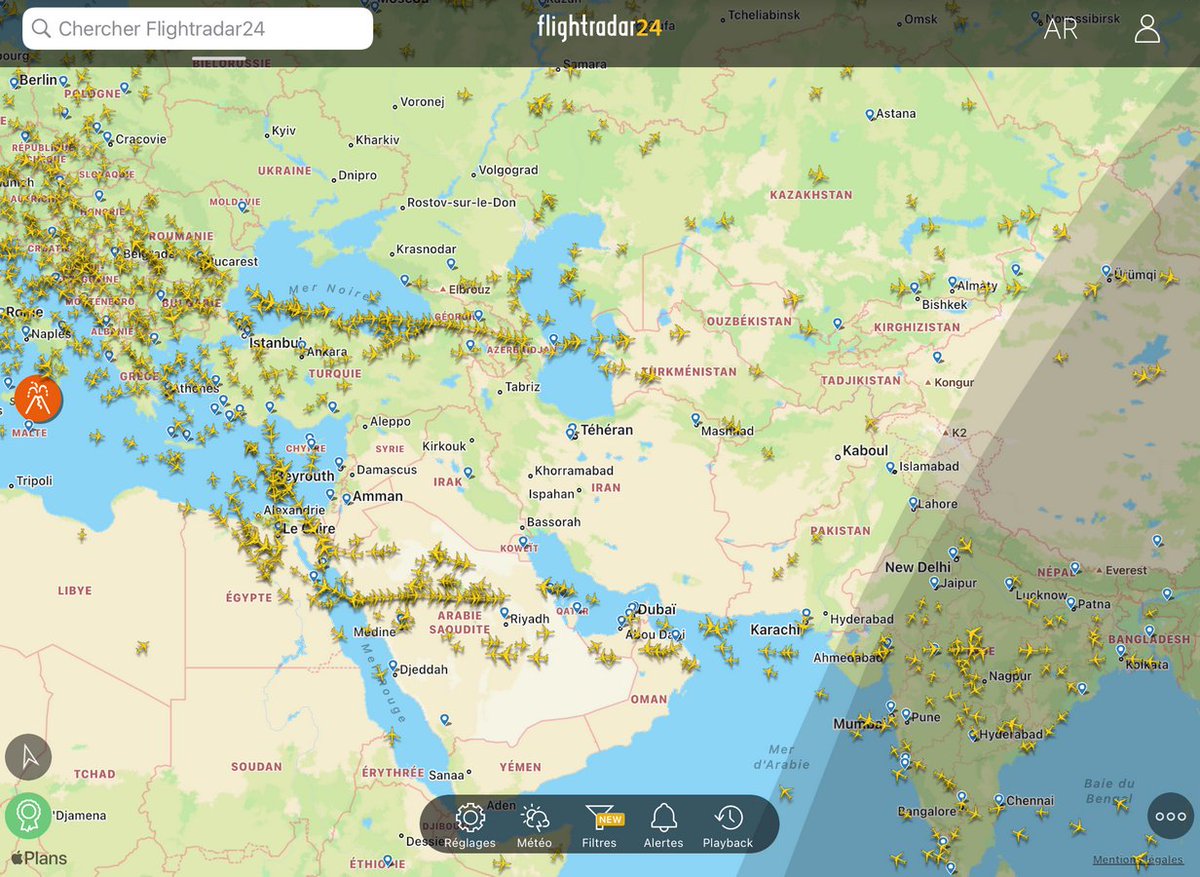The image size is (1200, 877).
Task: Click the orange volcano eruption alert icon
Action: coord(37,398)
